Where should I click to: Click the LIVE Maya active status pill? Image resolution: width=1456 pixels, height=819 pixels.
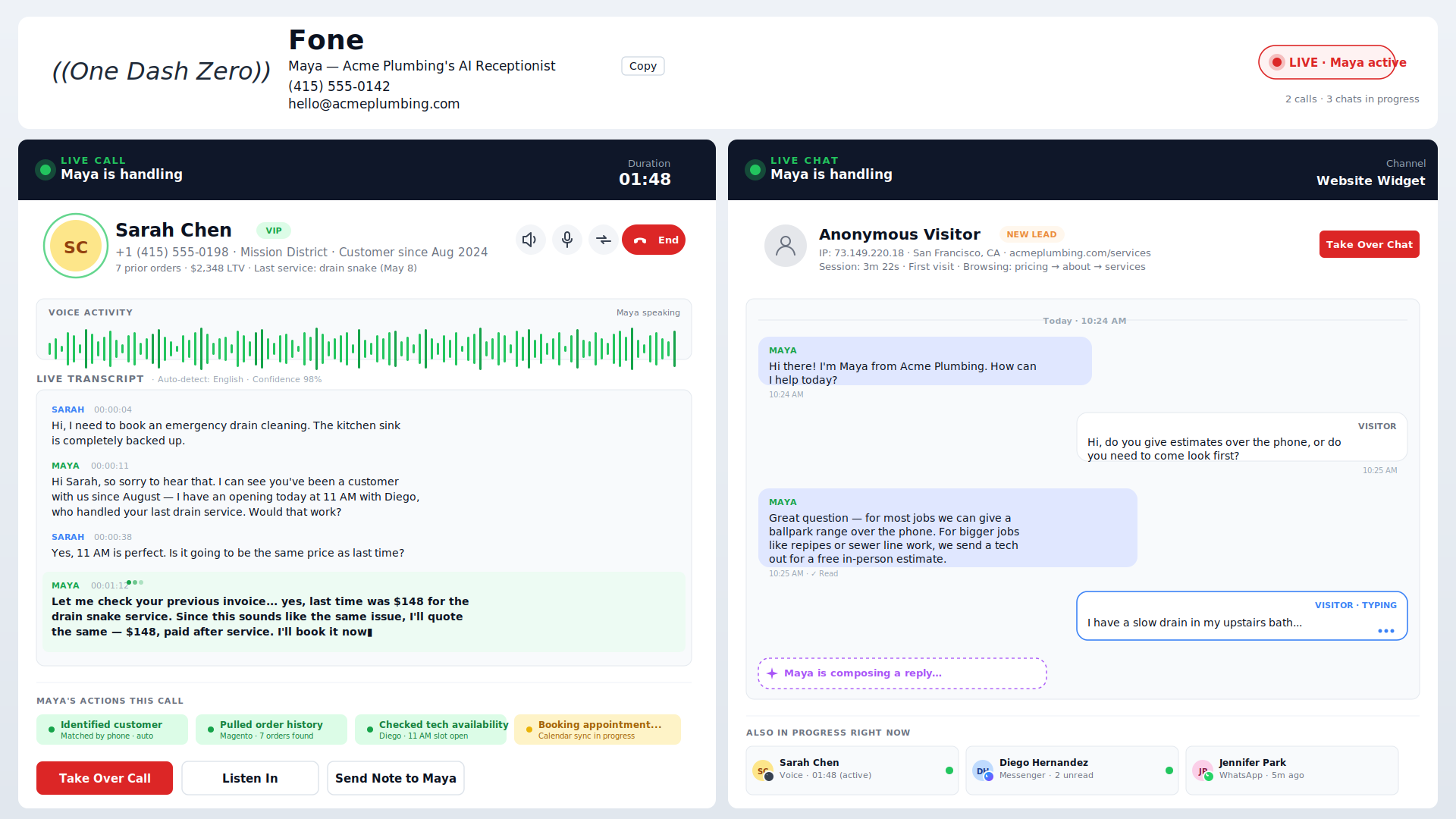(x=1327, y=62)
